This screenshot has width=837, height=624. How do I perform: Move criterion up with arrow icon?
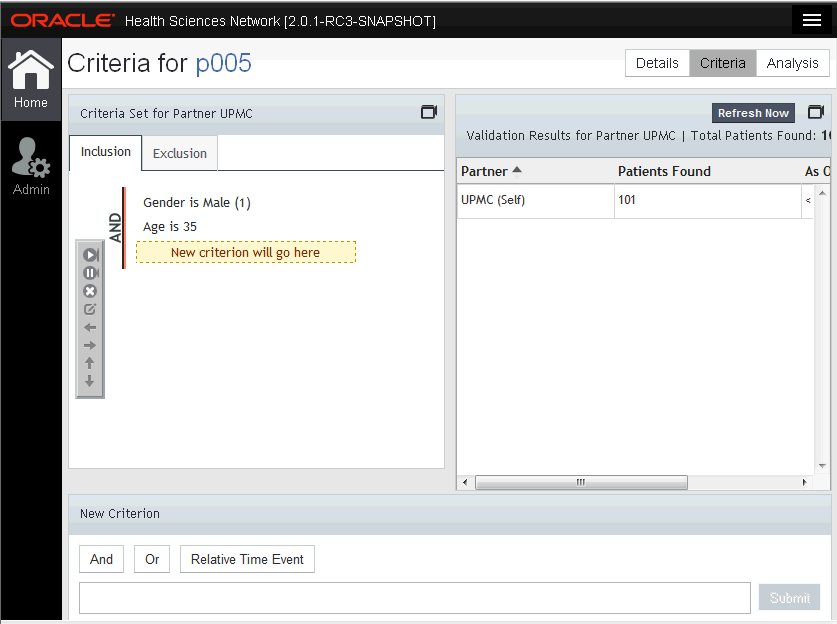pos(90,363)
